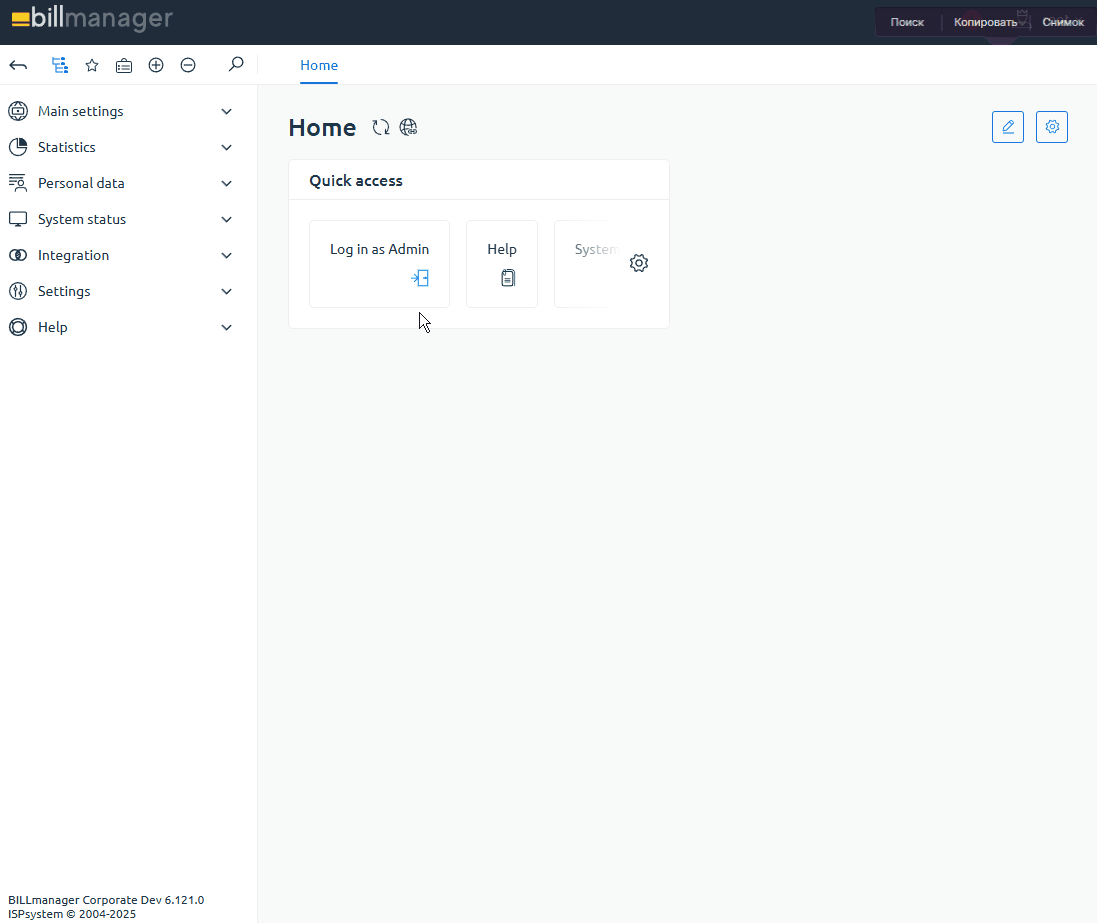Expand all menu items with plus icon
This screenshot has width=1097, height=923.
pos(156,65)
